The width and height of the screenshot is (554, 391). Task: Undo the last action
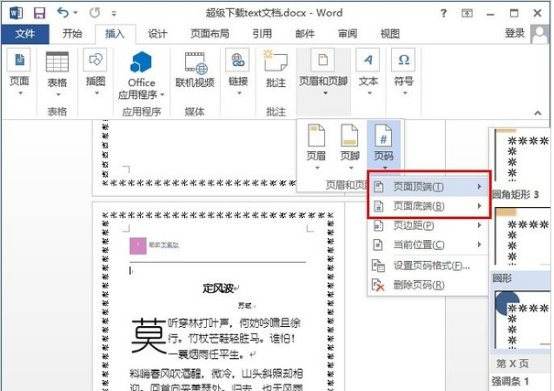(63, 13)
